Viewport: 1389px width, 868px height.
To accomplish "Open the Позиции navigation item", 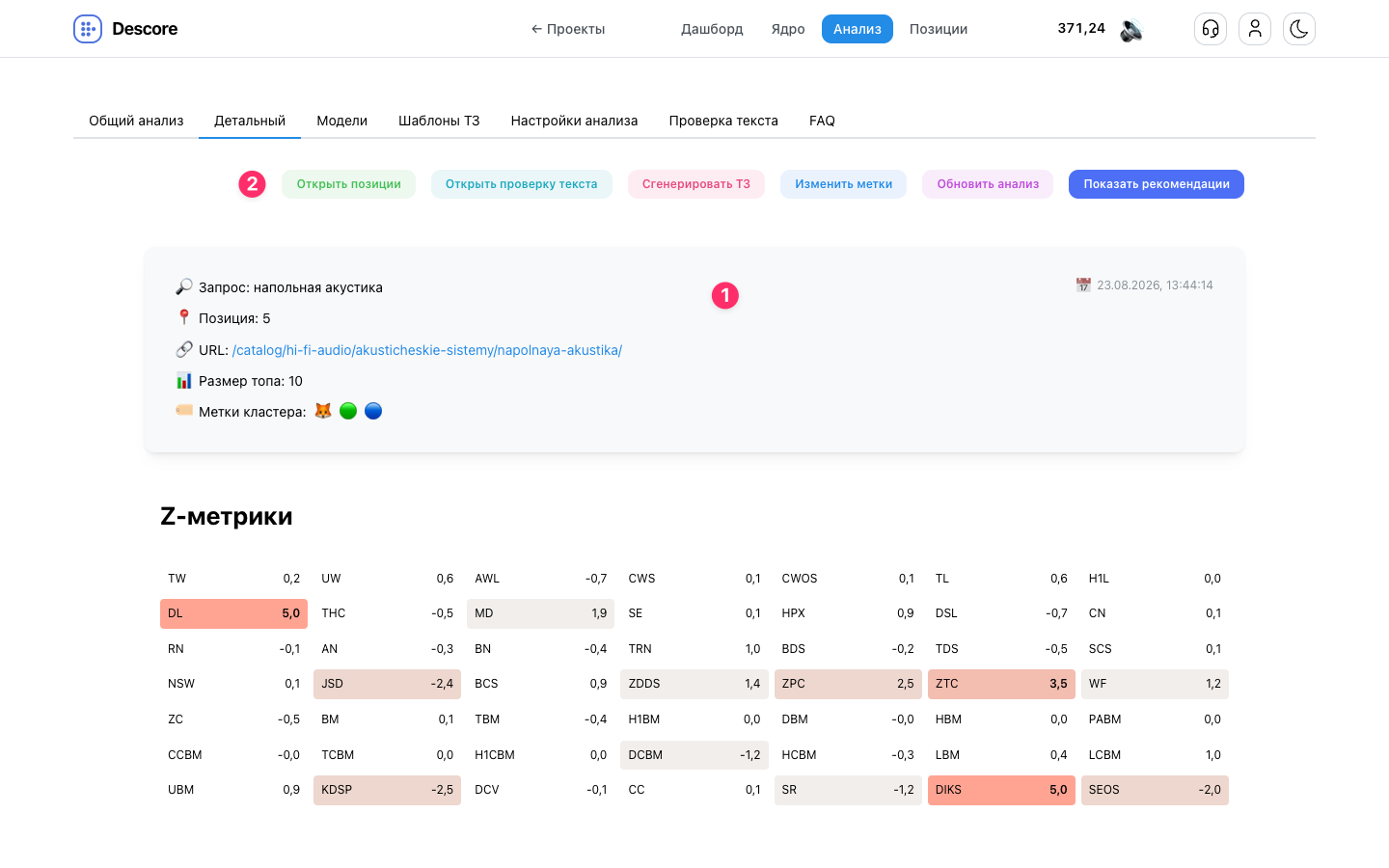I will [x=939, y=29].
